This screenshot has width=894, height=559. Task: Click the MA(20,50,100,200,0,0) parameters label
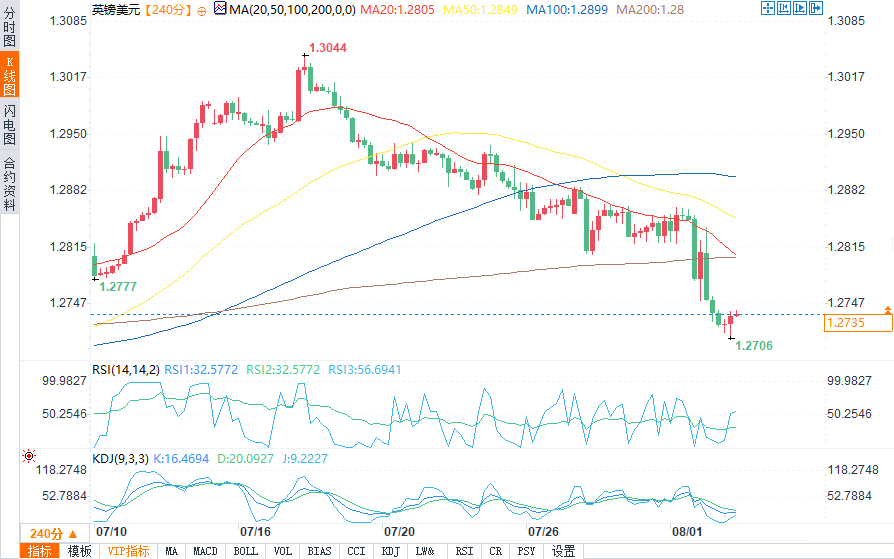pyautogui.click(x=292, y=10)
